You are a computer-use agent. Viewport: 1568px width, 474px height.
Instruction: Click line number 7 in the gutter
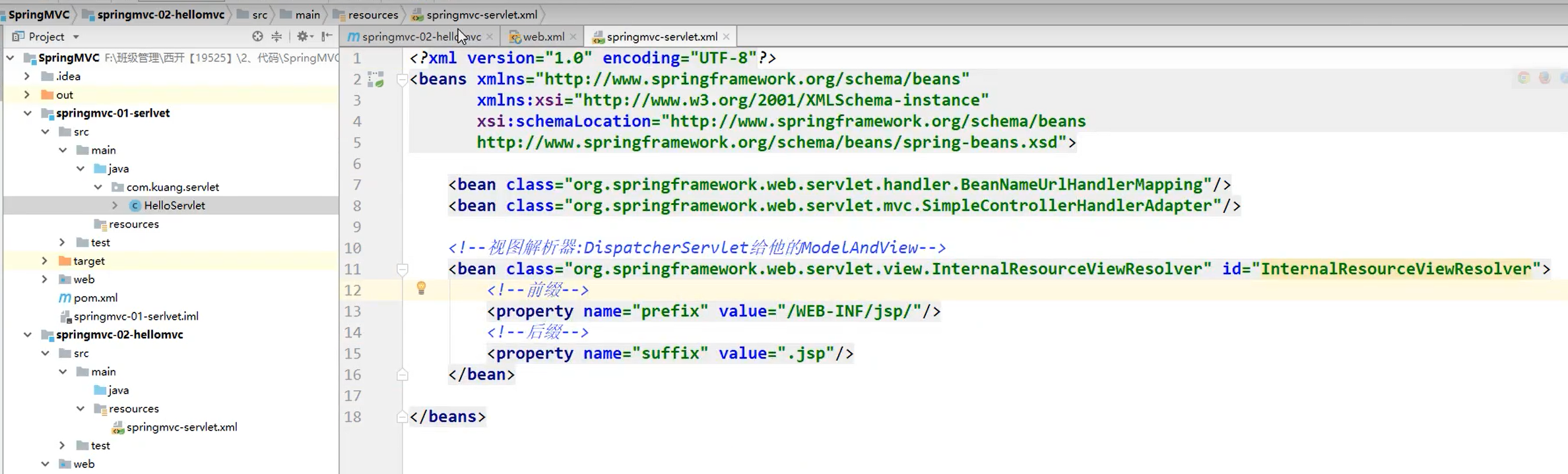pyautogui.click(x=357, y=185)
